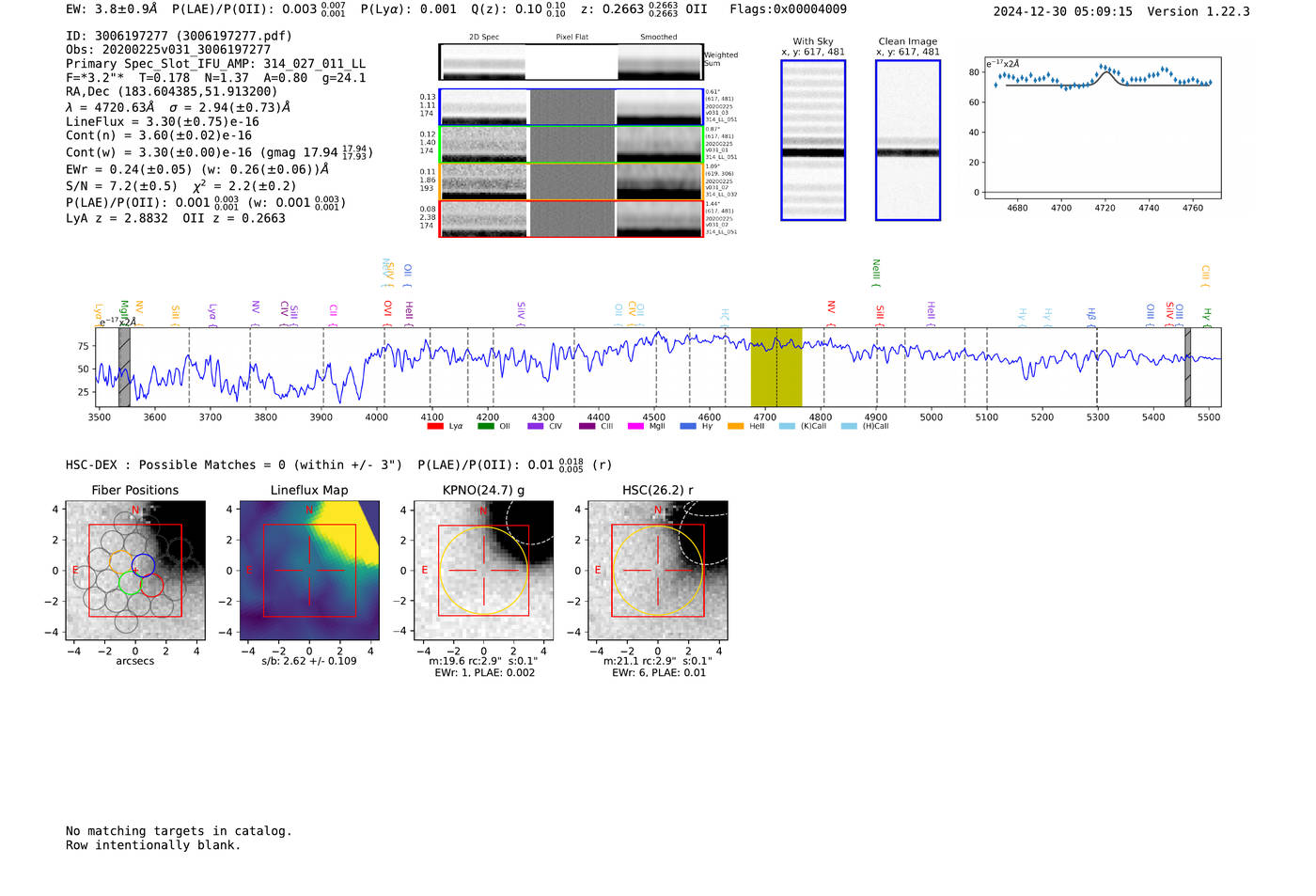Click the Clean Image cutout
This screenshot has height=896, width=1316.
click(x=908, y=140)
